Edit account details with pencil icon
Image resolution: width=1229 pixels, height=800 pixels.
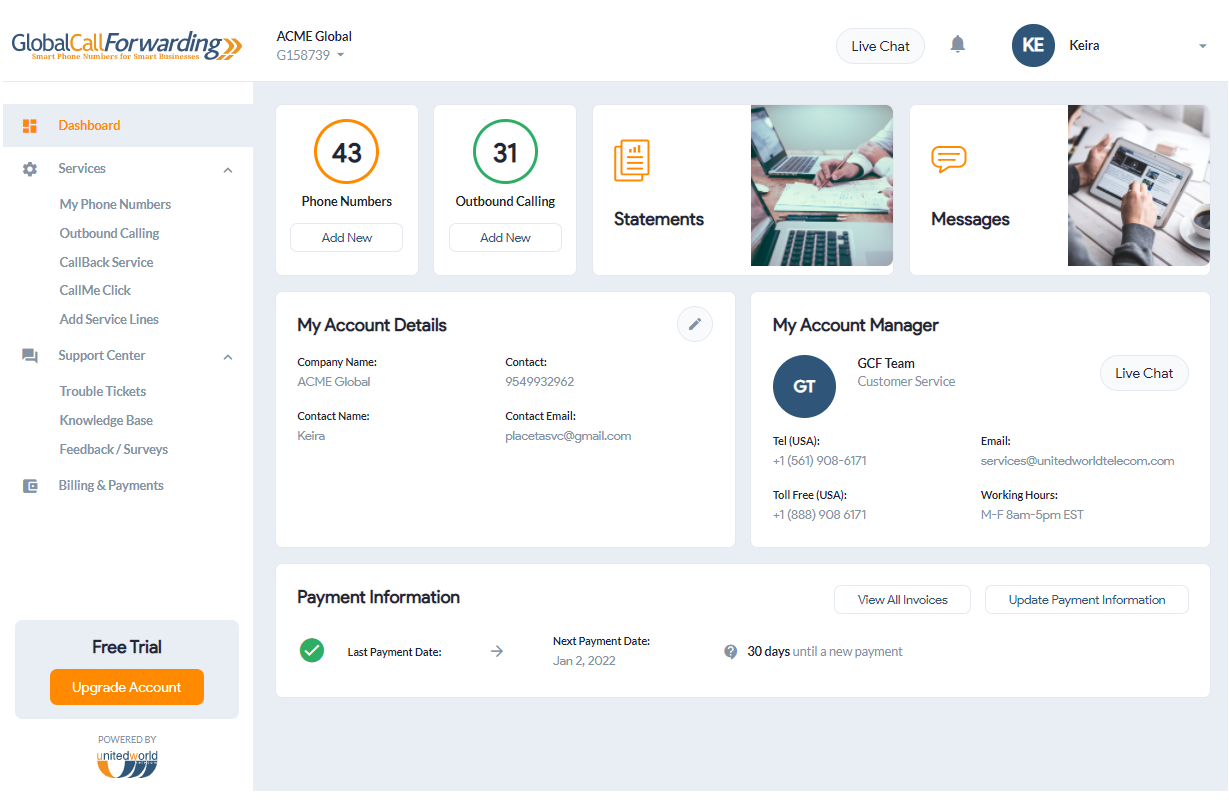click(x=695, y=324)
